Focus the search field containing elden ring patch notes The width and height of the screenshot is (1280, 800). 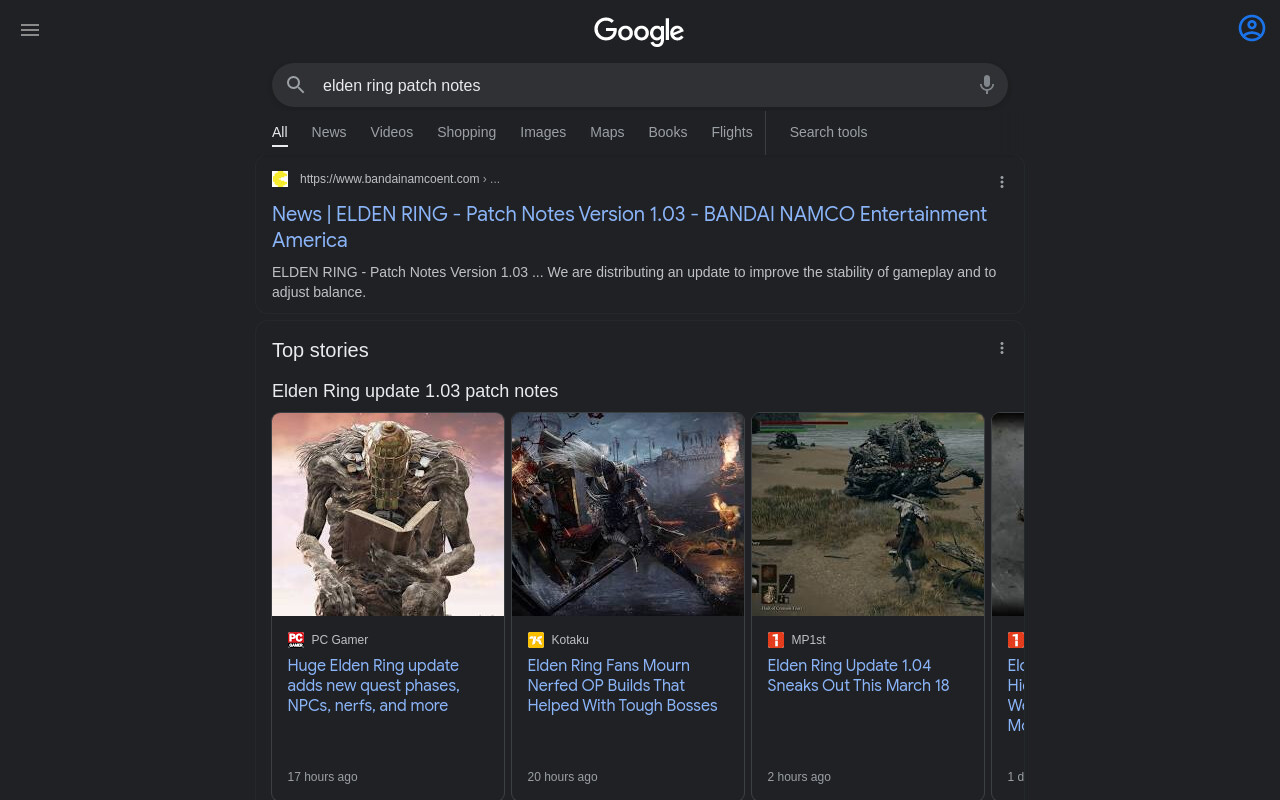[x=640, y=85]
